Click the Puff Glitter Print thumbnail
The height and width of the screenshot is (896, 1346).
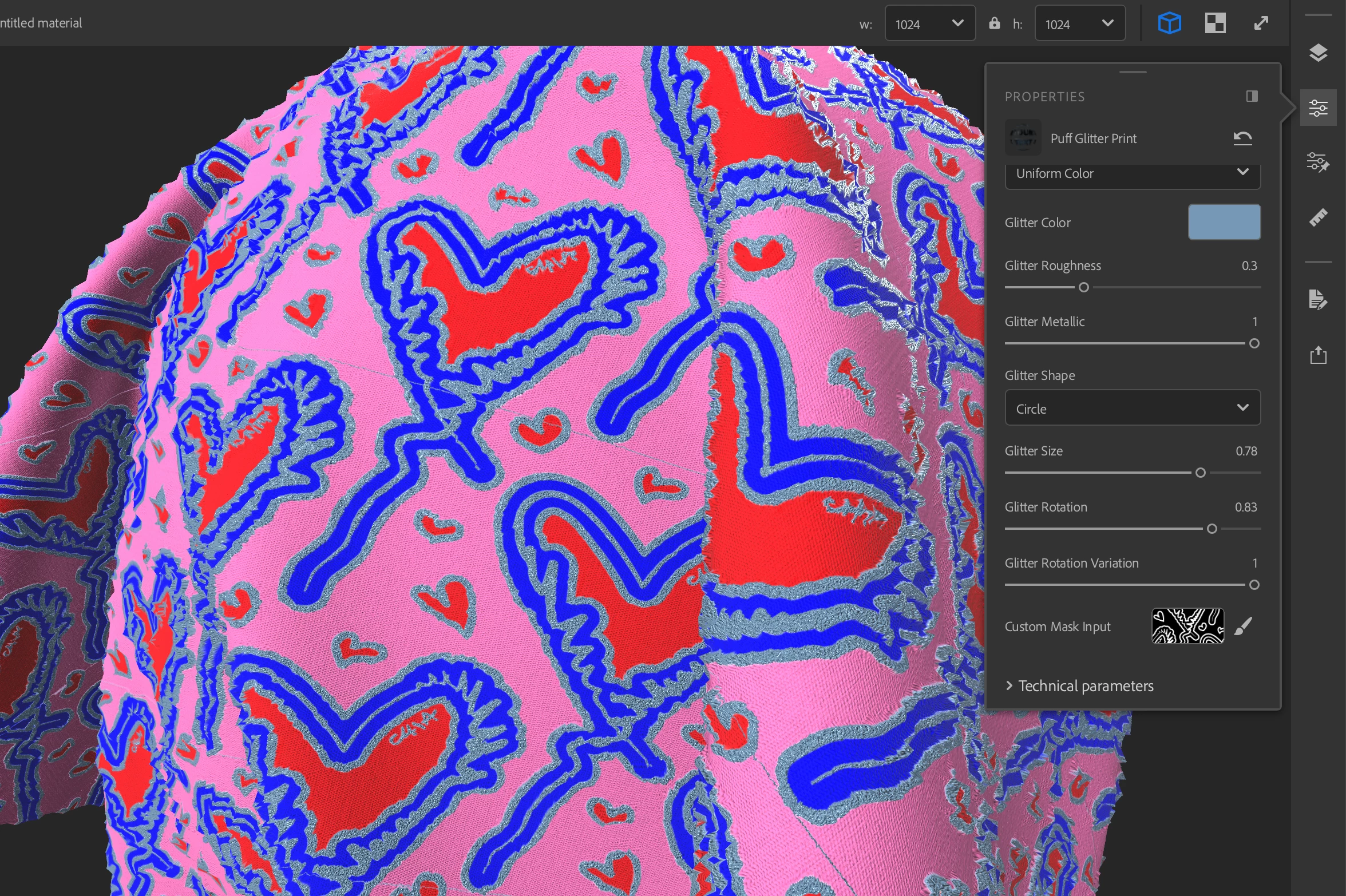pos(1023,138)
